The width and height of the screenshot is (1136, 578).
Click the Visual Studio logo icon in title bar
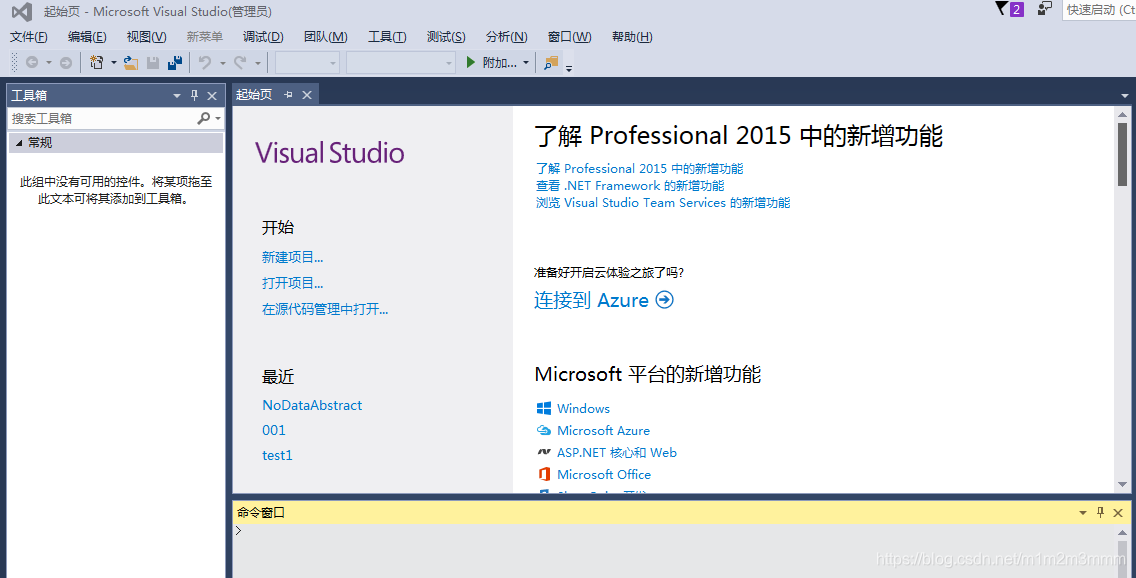tap(22, 12)
